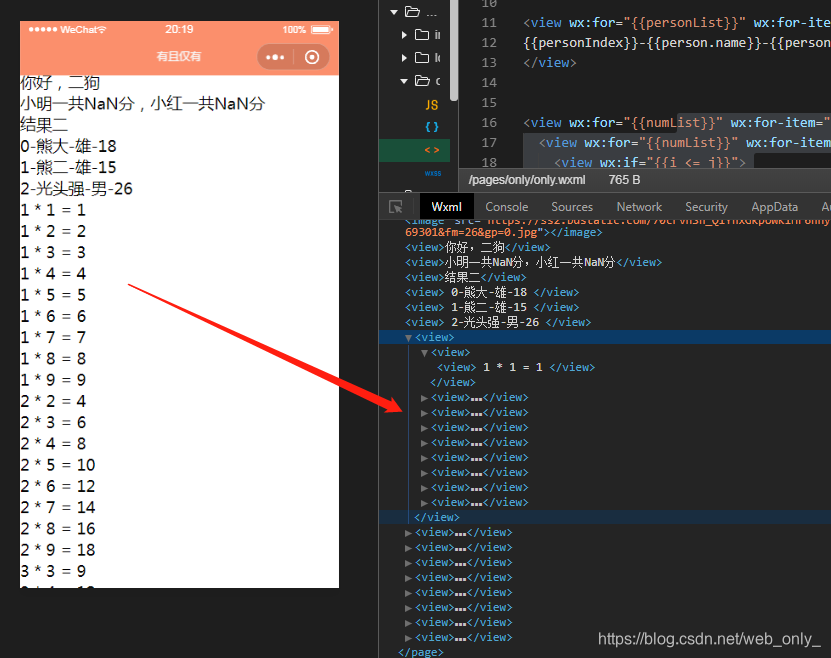
Task: Activate the element inspector arrow in devtools
Action: [x=395, y=207]
